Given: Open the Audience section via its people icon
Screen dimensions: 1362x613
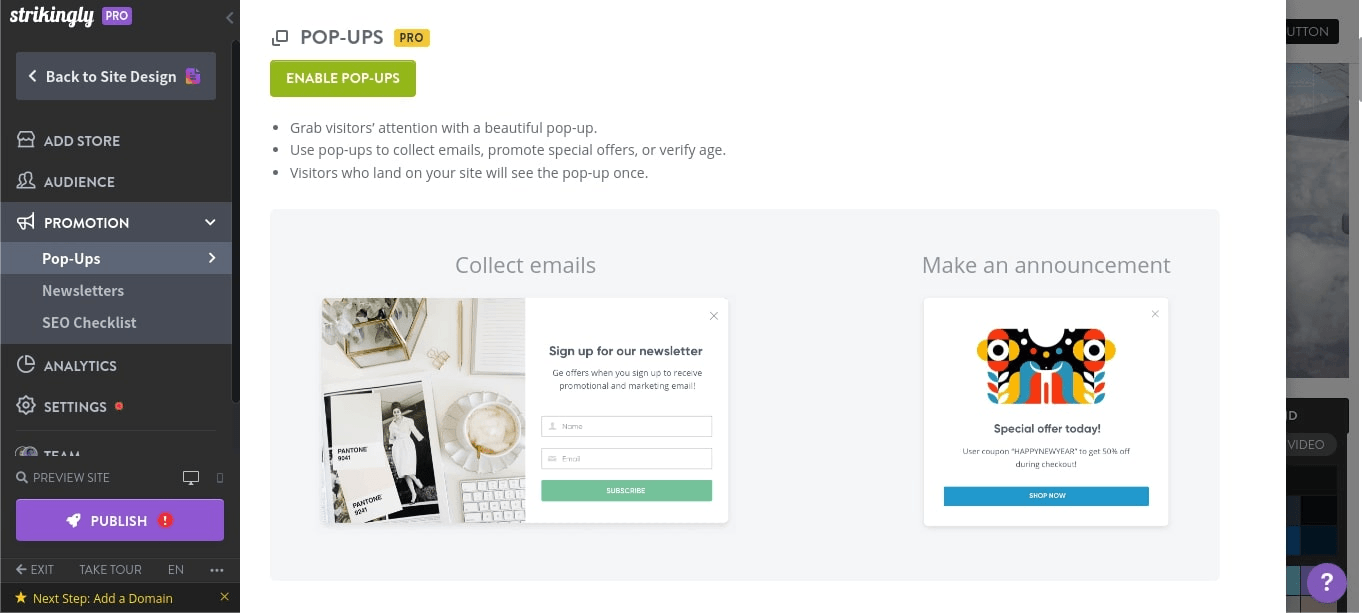Looking at the screenshot, I should [x=26, y=181].
